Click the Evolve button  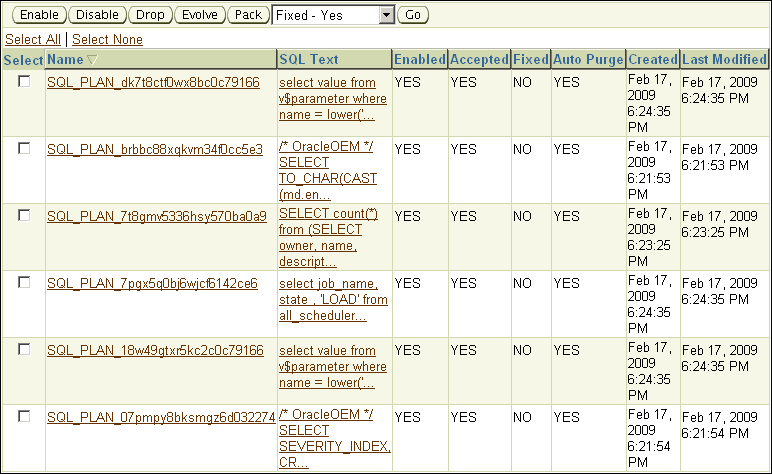[x=199, y=15]
